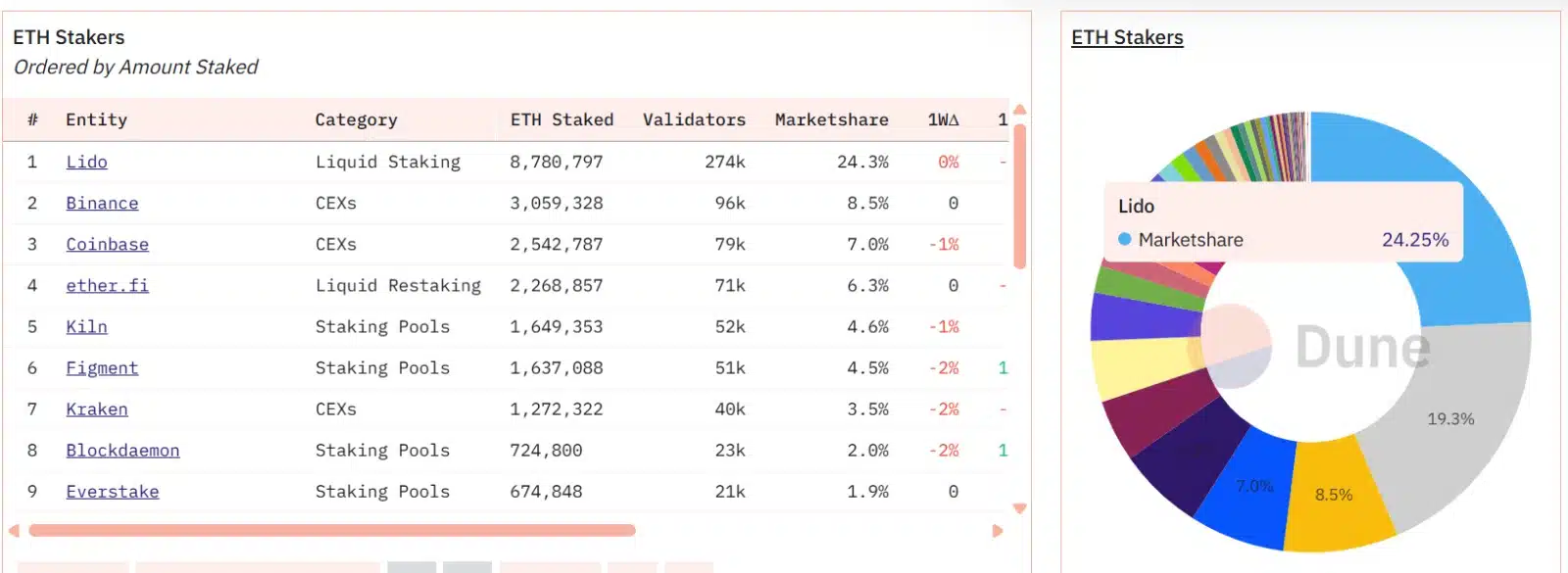
Task: Click the yellow 8.5% pie slice
Action: [1335, 495]
